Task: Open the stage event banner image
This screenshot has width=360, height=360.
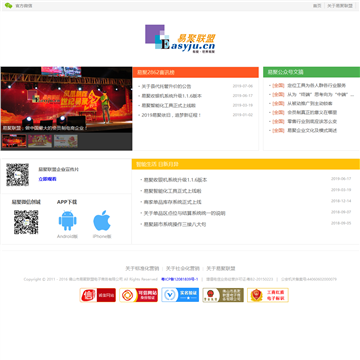Action: [x=66, y=99]
